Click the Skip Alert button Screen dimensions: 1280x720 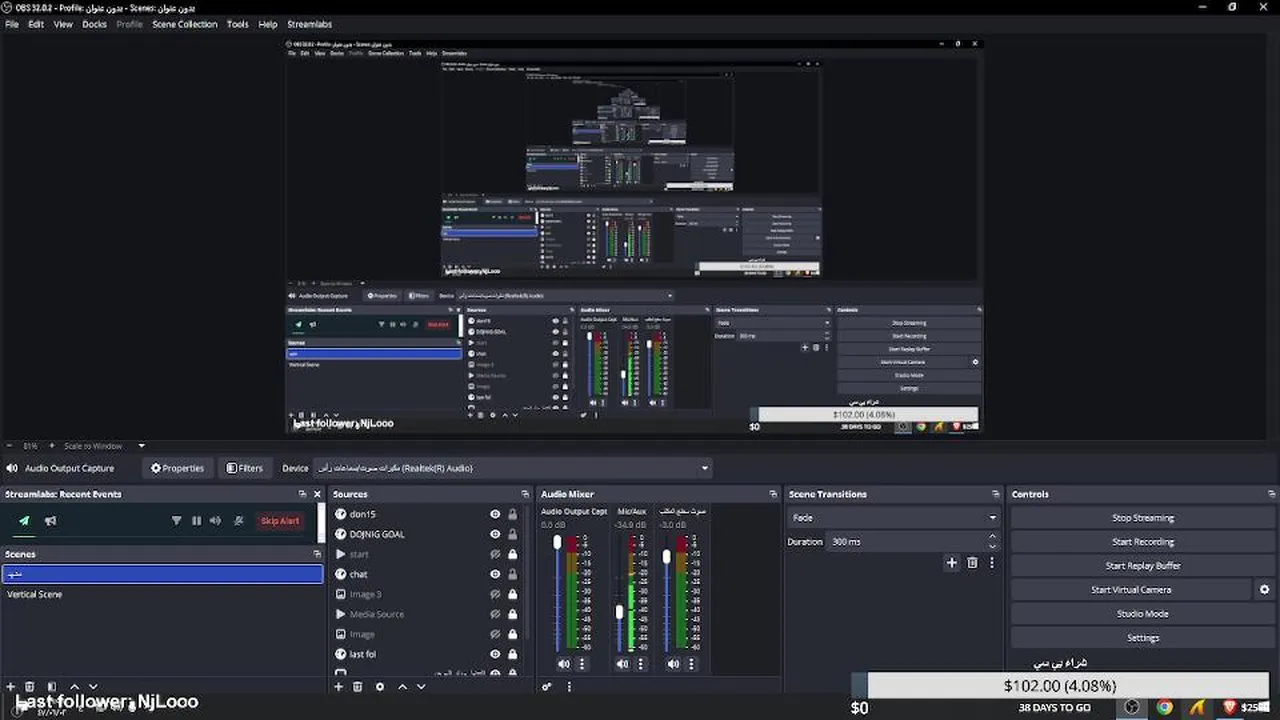click(x=280, y=521)
